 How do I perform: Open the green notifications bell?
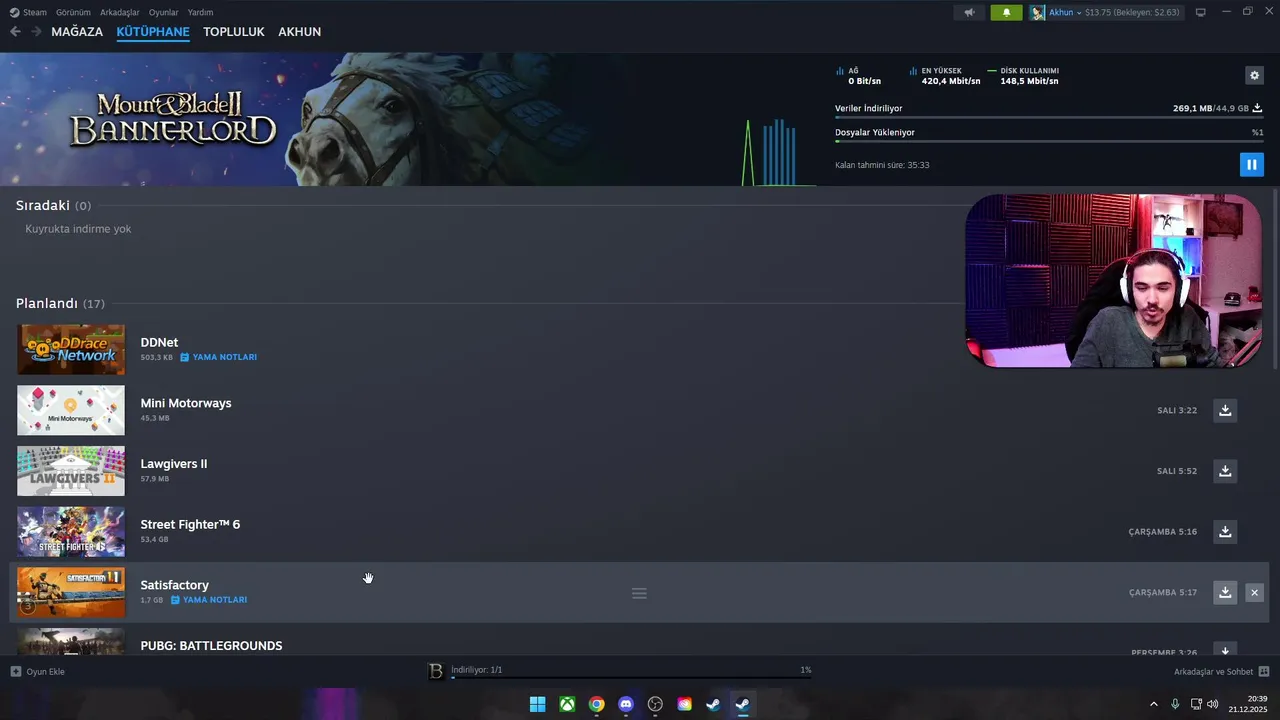pyautogui.click(x=1006, y=12)
